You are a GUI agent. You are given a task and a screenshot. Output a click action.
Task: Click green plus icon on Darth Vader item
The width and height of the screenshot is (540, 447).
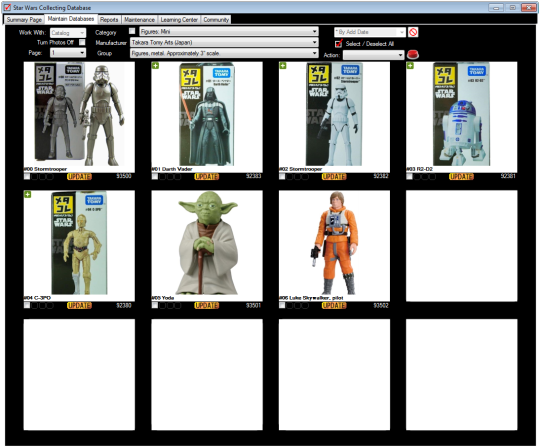155,65
